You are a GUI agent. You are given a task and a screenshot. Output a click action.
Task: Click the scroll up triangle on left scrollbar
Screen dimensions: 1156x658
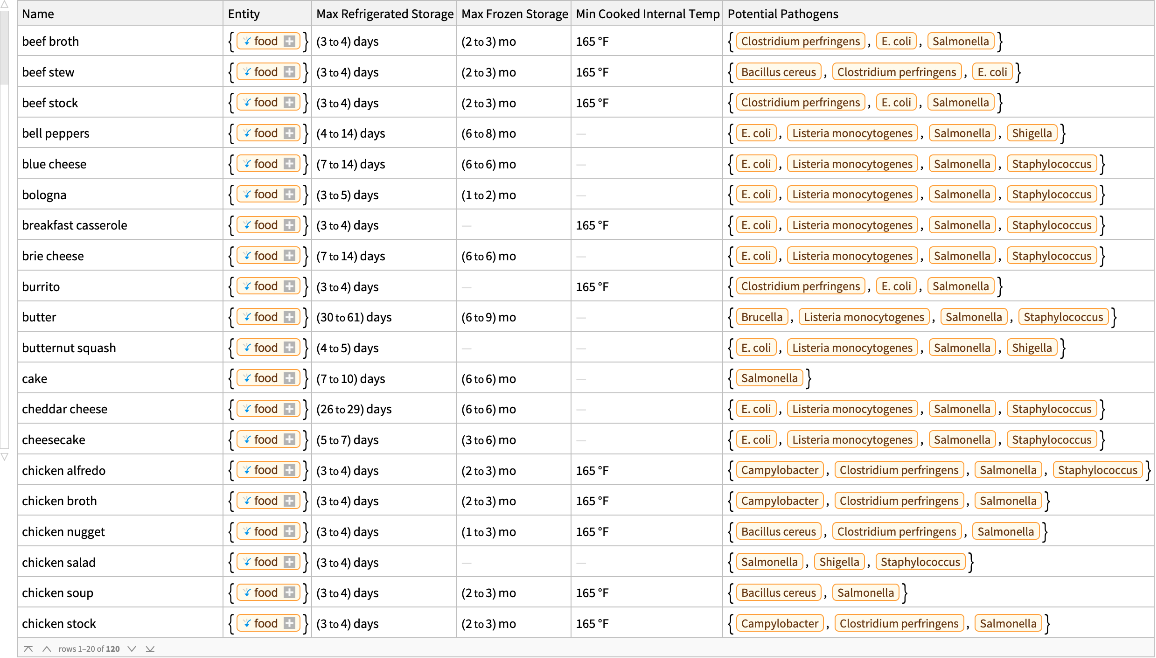point(4,6)
